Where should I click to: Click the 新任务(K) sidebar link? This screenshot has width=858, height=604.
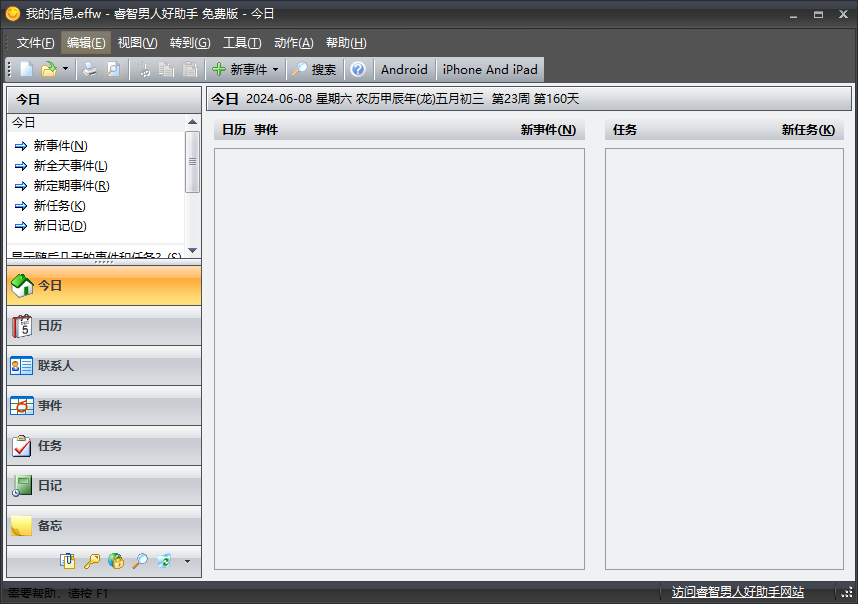[x=60, y=206]
